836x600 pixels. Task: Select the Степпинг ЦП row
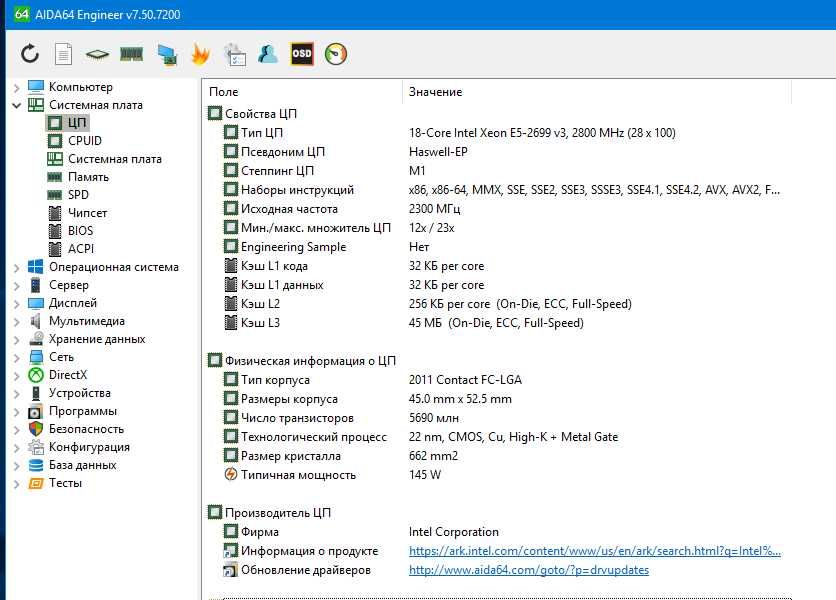pyautogui.click(x=499, y=171)
